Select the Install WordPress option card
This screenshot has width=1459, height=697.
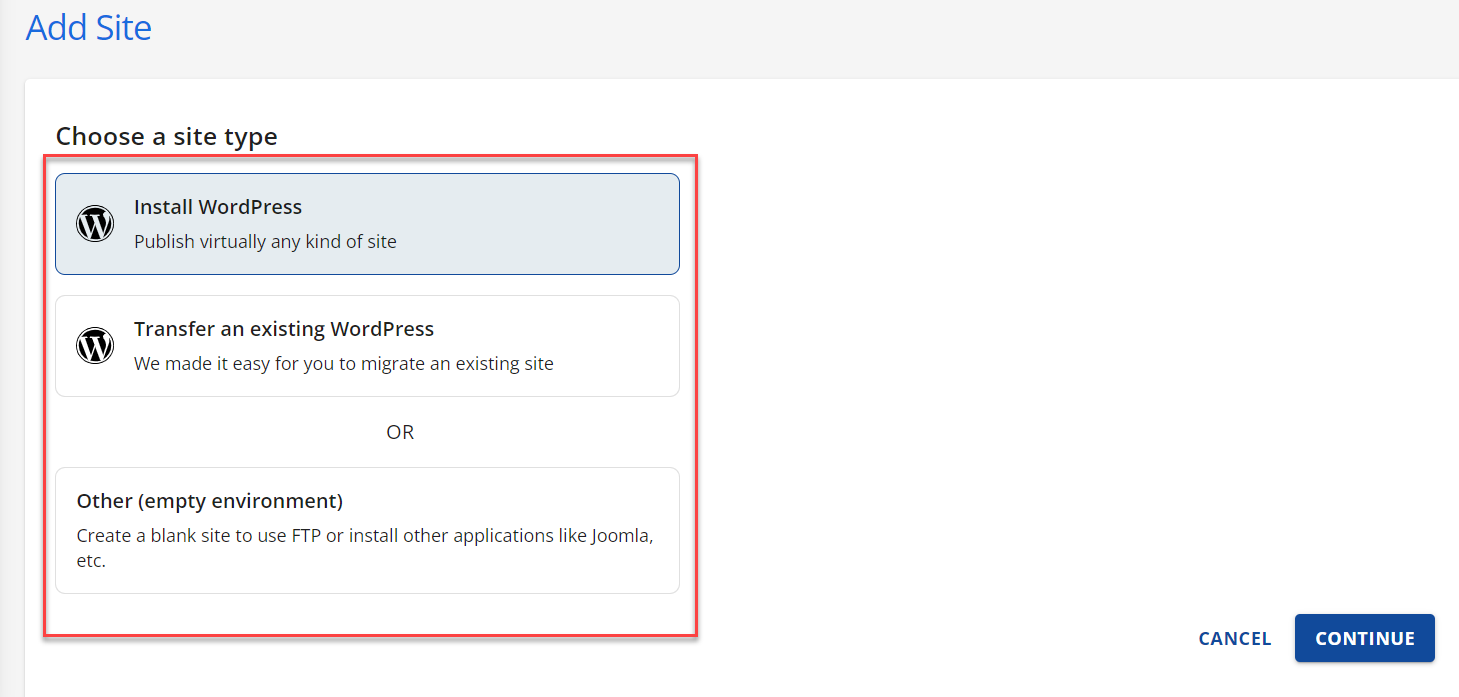(x=367, y=224)
